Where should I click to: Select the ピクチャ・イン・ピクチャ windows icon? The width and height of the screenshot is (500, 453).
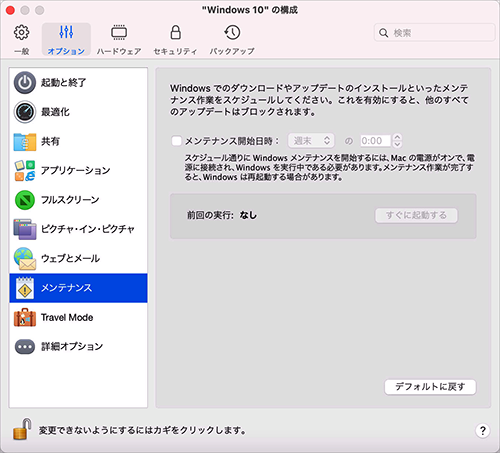(x=25, y=229)
